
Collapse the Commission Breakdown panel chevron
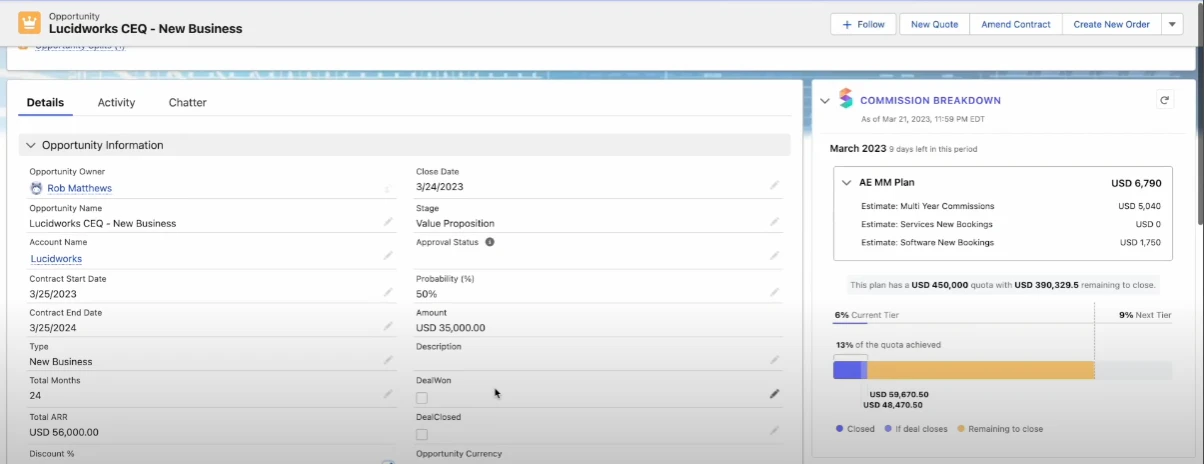(824, 100)
